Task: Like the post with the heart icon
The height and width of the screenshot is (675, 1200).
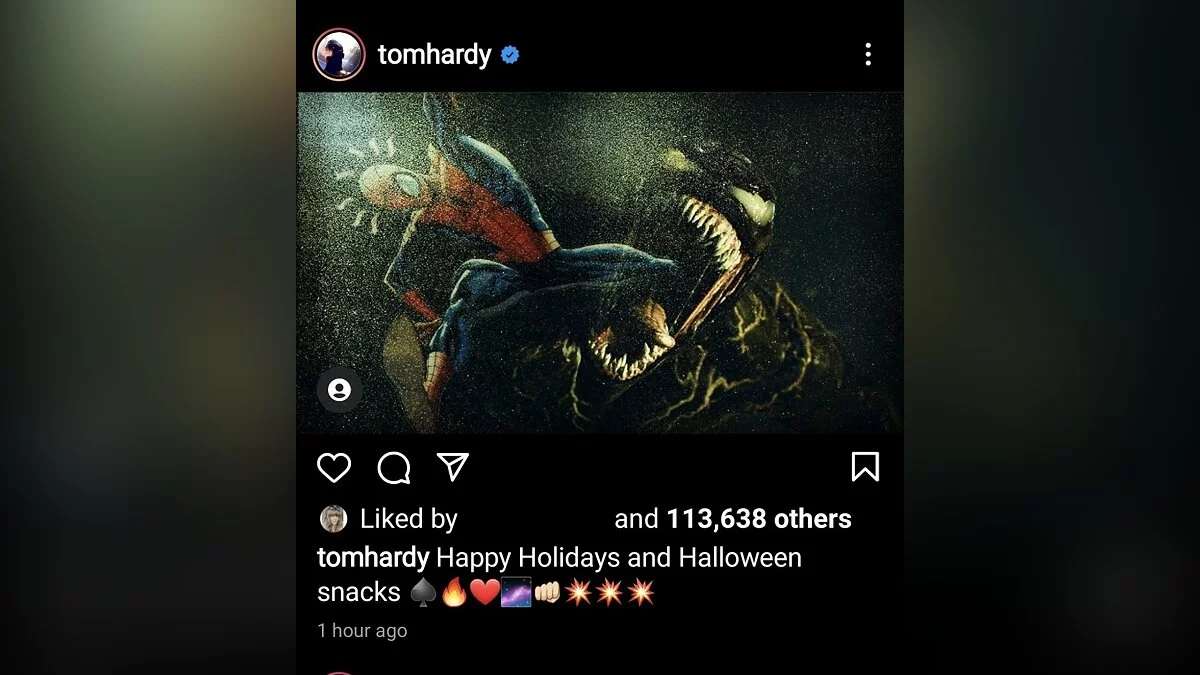Action: point(334,467)
